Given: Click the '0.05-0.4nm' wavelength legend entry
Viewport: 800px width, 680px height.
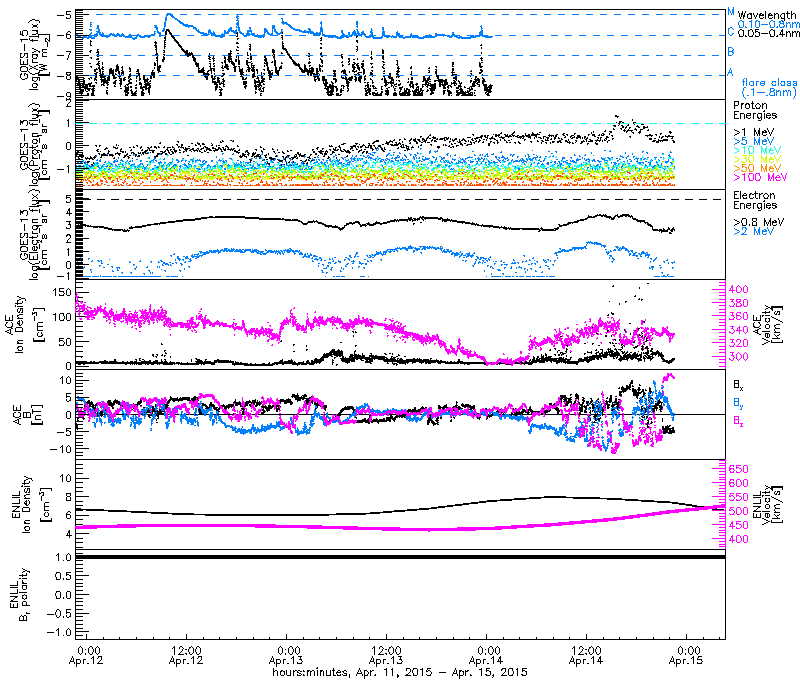Looking at the screenshot, I should [x=768, y=34].
